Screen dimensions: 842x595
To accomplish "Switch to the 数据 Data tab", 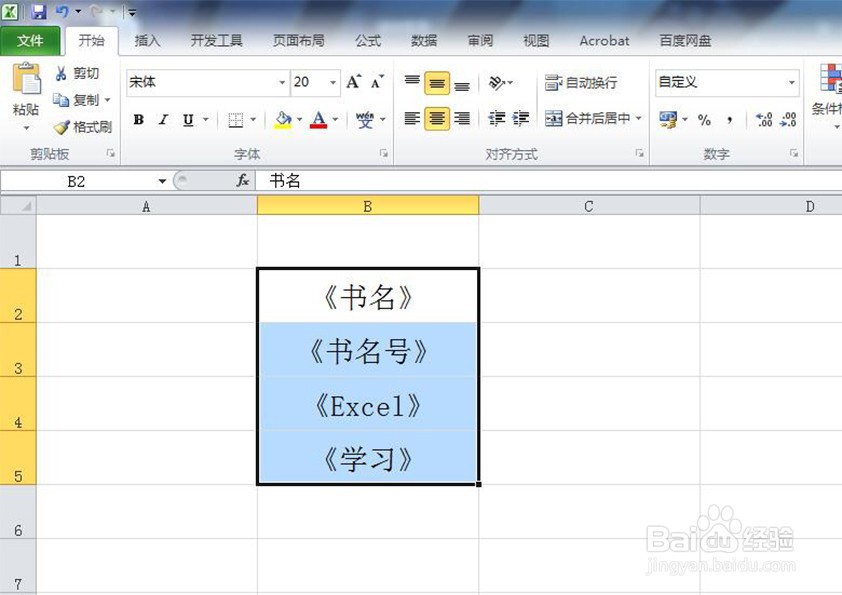I will pyautogui.click(x=424, y=41).
